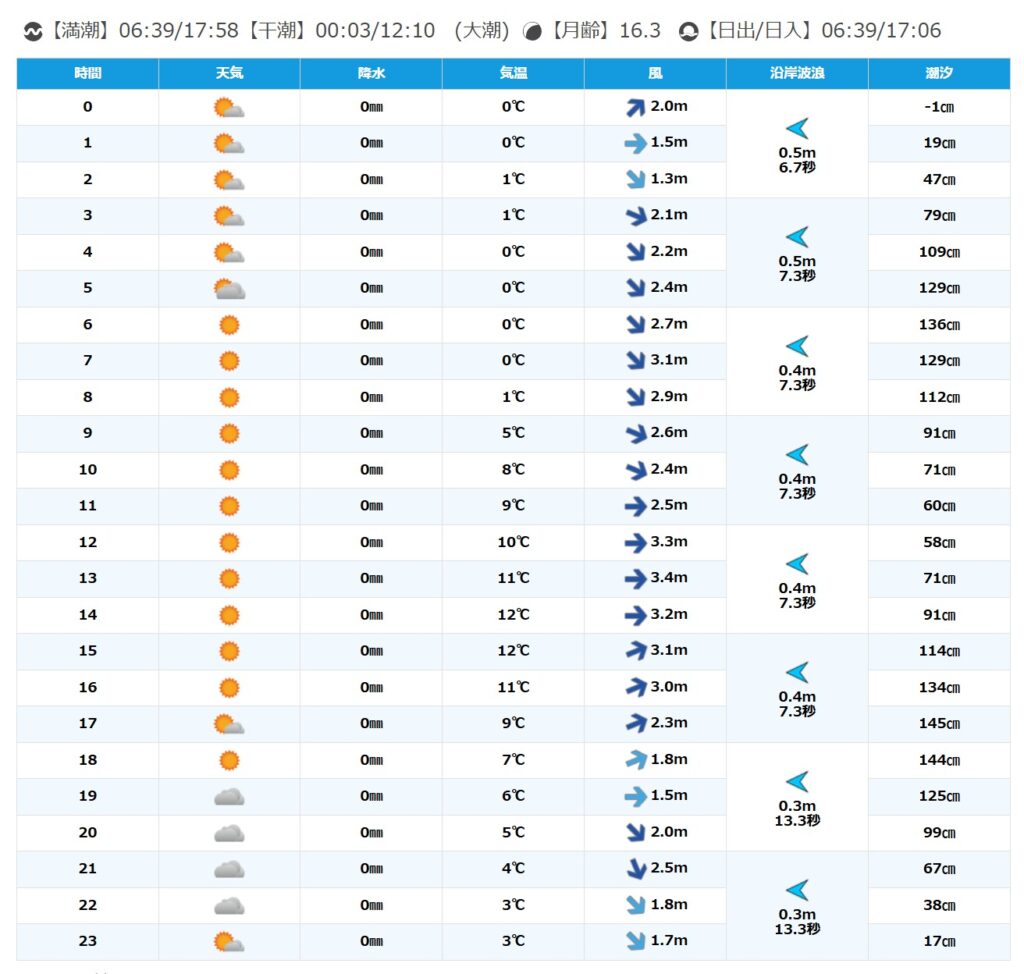
Task: Click the tide wave icon beside 満潮
Action: click(33, 31)
